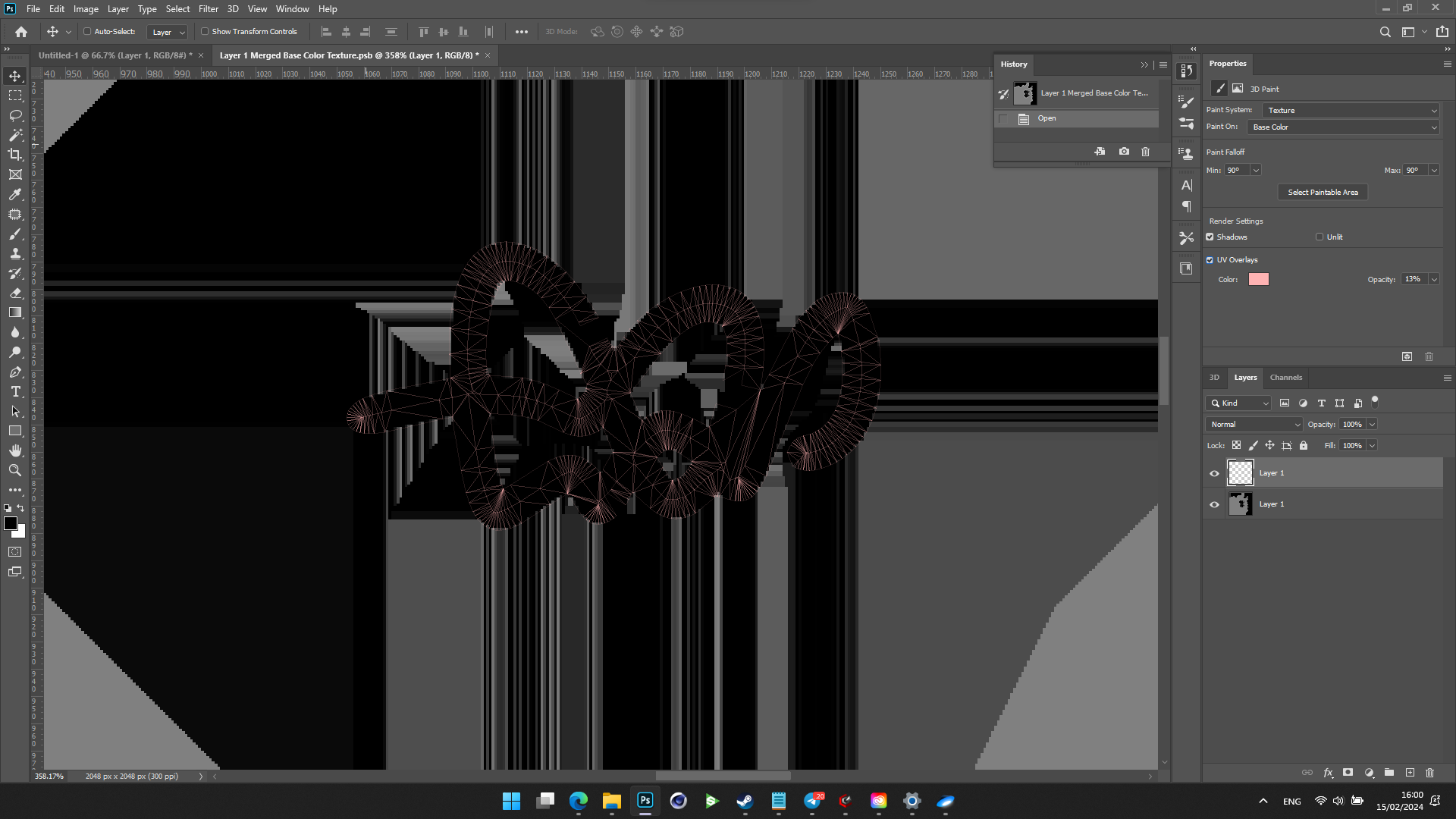Check the Show Transform Controls option
Screen dimensions: 1456x819
pyautogui.click(x=205, y=31)
